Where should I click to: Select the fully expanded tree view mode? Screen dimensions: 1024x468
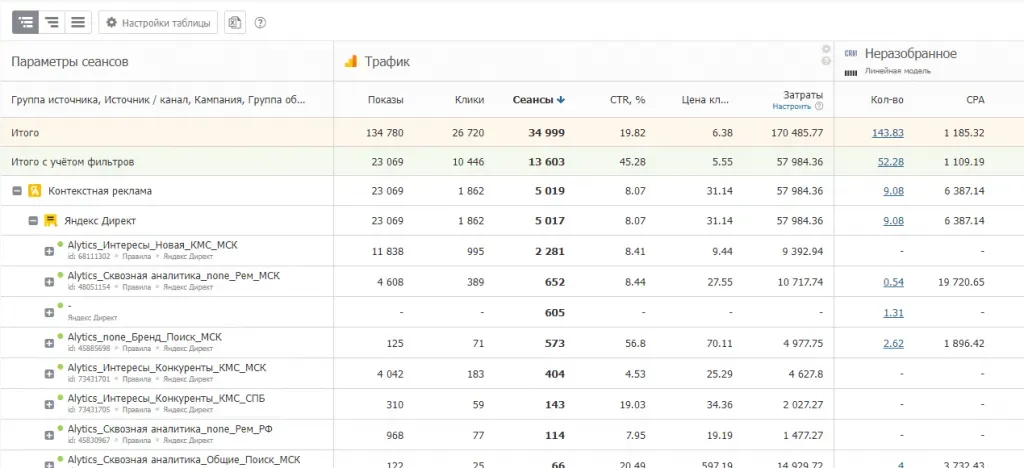click(25, 22)
